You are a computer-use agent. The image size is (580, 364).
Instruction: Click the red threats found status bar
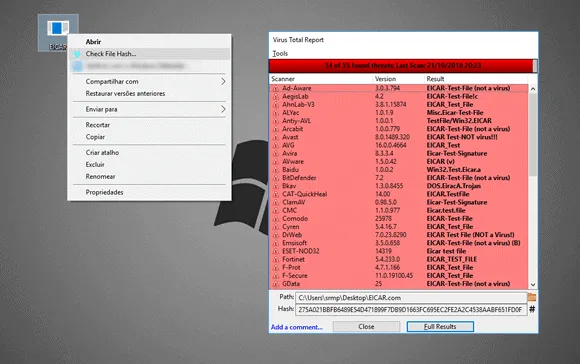401,65
